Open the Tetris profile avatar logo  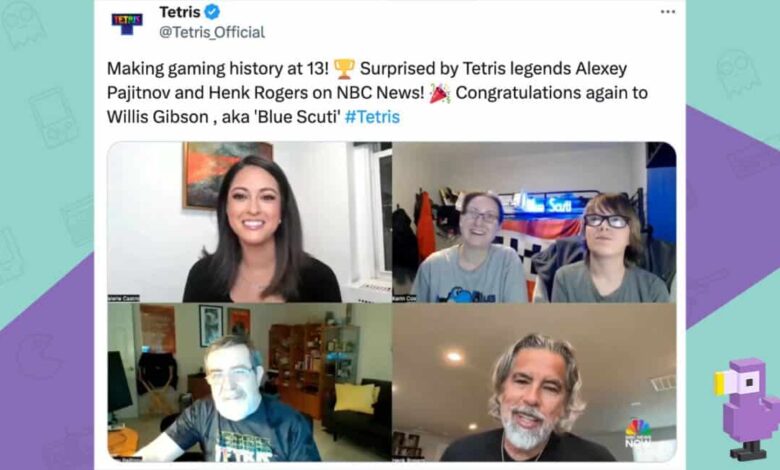(127, 23)
